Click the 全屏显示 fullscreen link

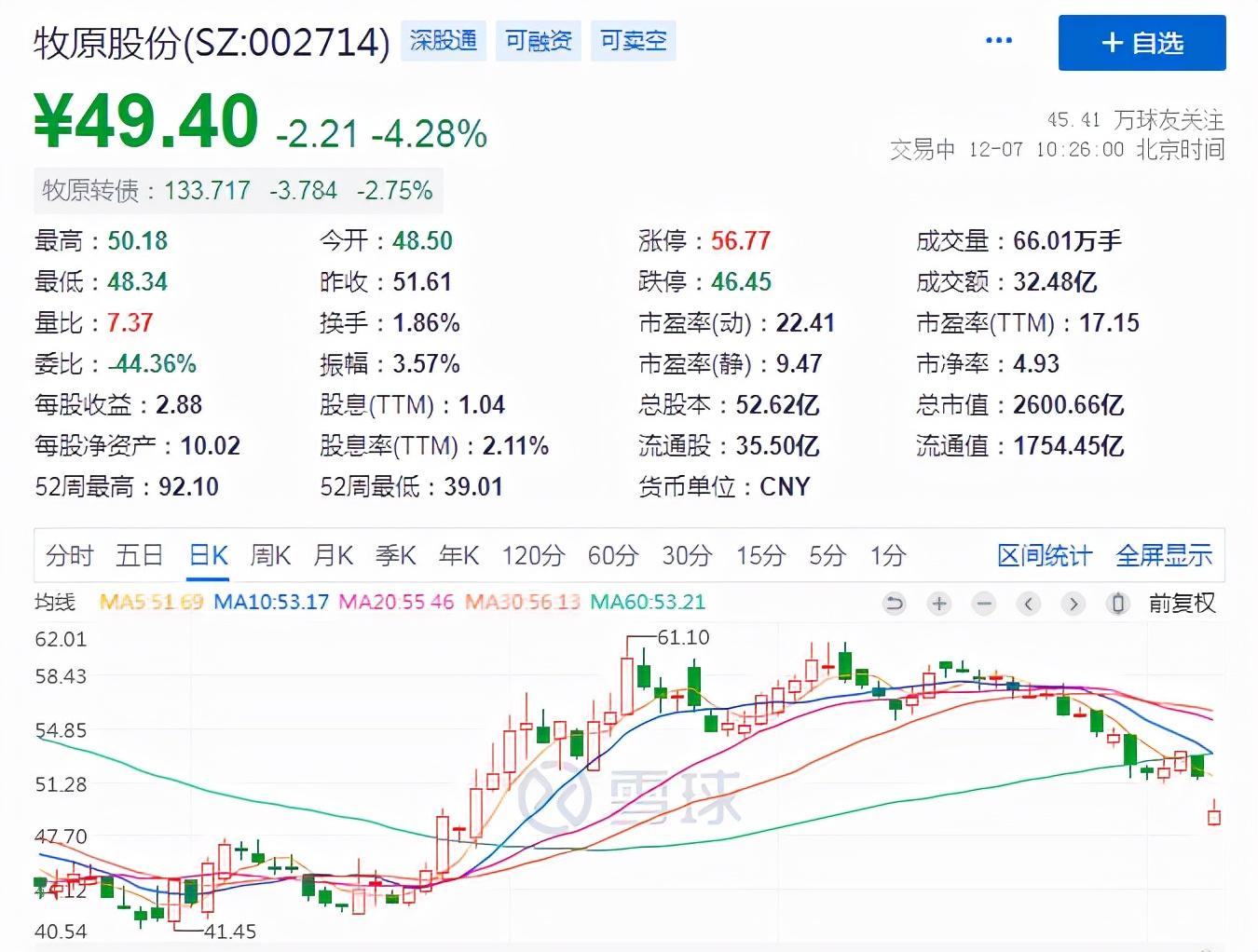[1165, 556]
